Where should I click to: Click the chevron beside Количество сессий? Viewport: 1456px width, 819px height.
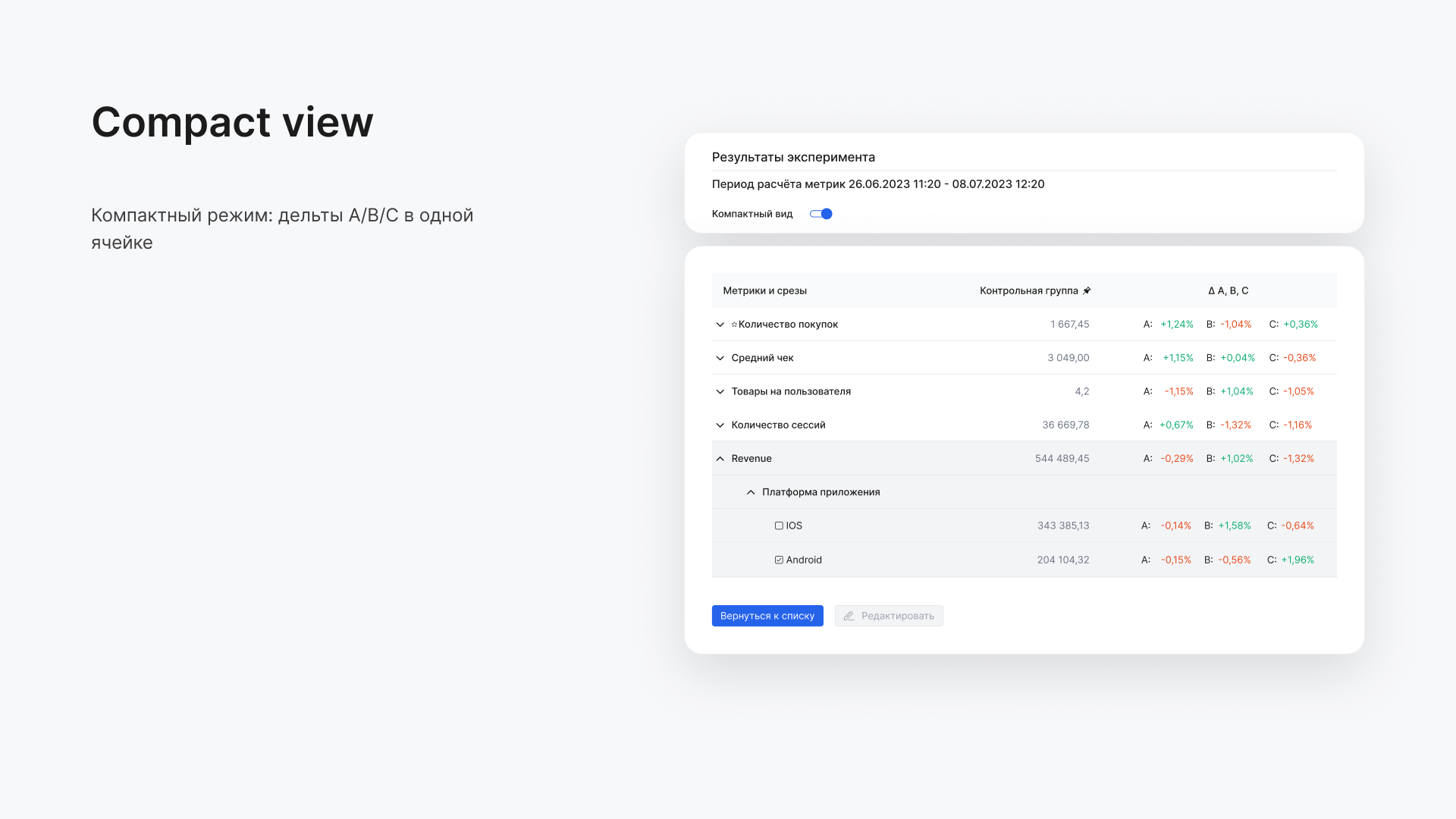point(720,425)
